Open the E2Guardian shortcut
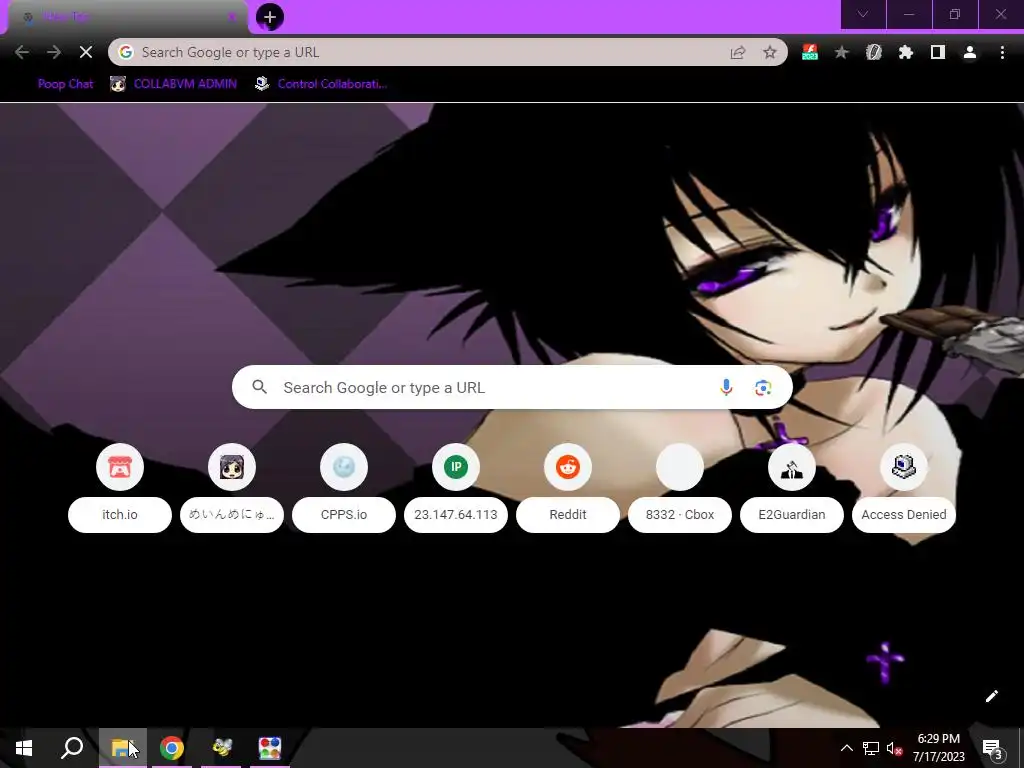The height and width of the screenshot is (768, 1024). click(x=792, y=488)
